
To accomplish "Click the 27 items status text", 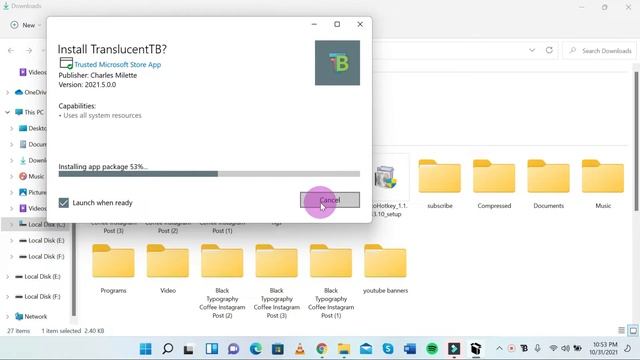I will tap(18, 331).
